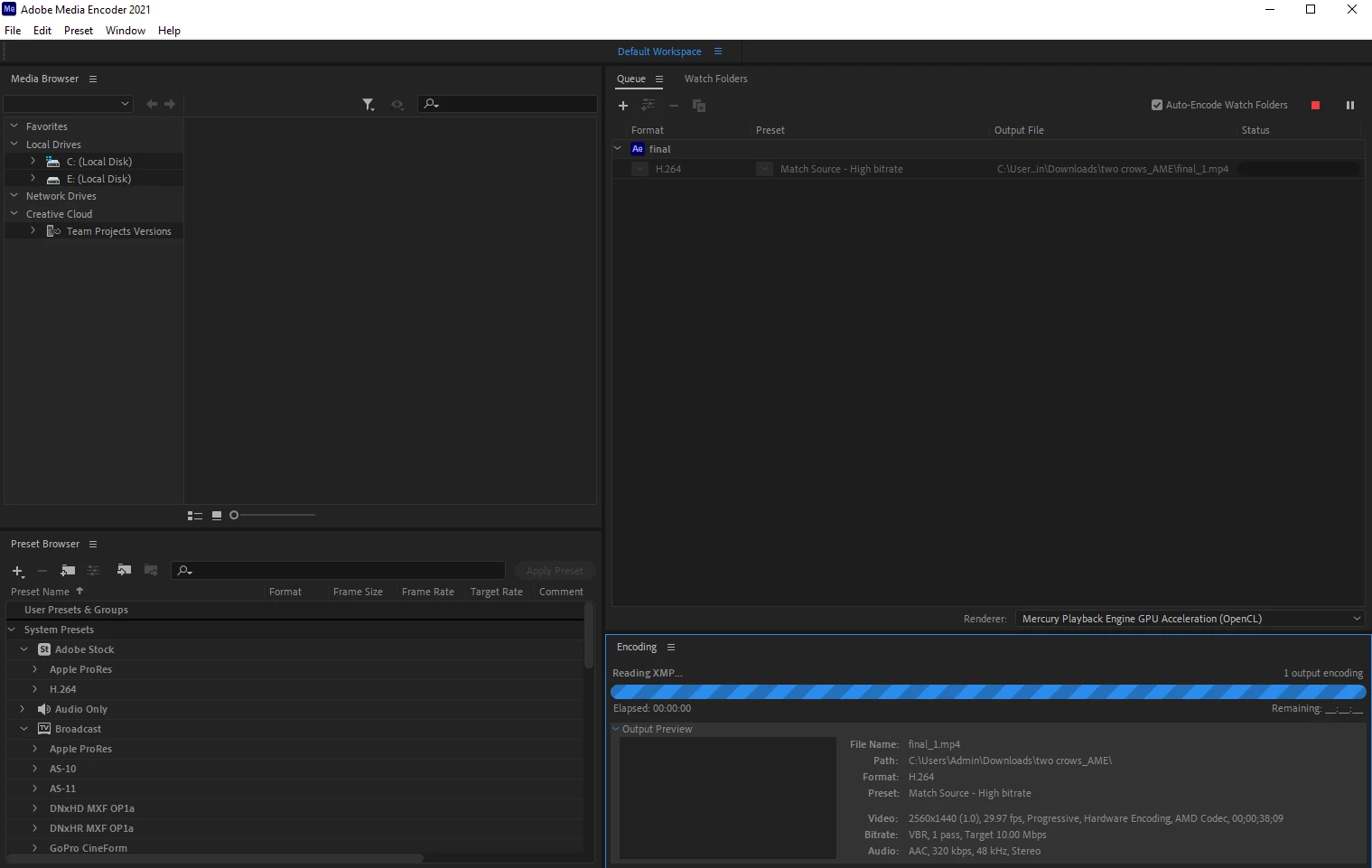Open the Preset menu
Screen dimensions: 1372x868
[x=79, y=31]
